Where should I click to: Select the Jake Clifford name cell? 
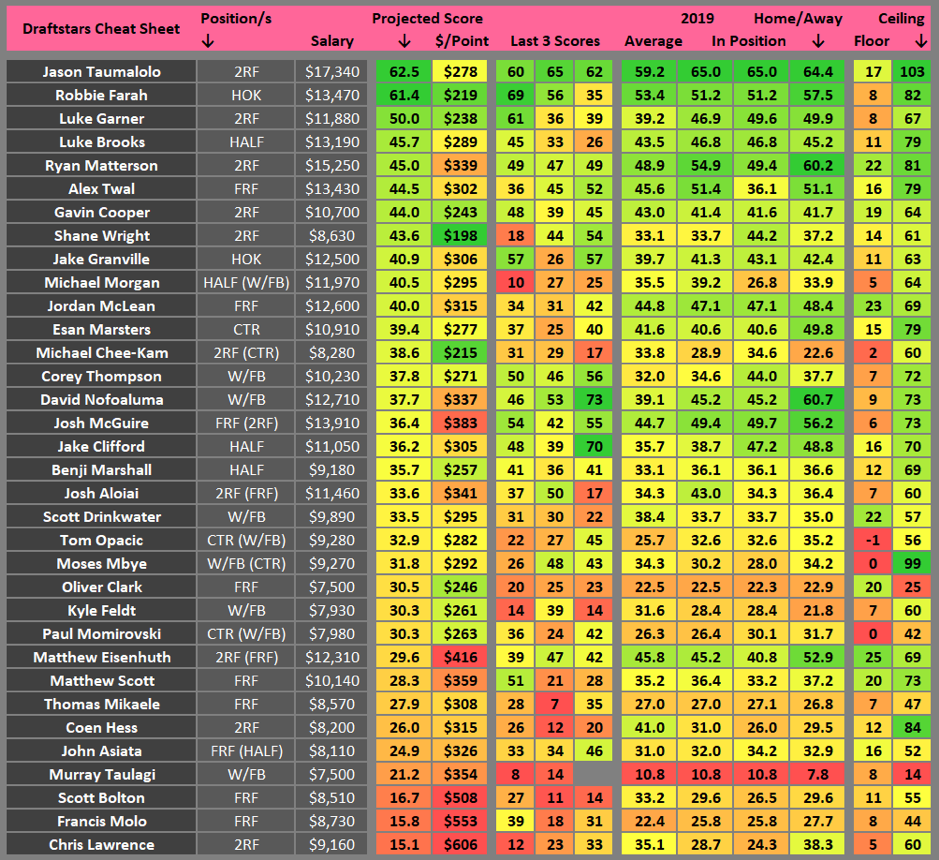coord(101,446)
